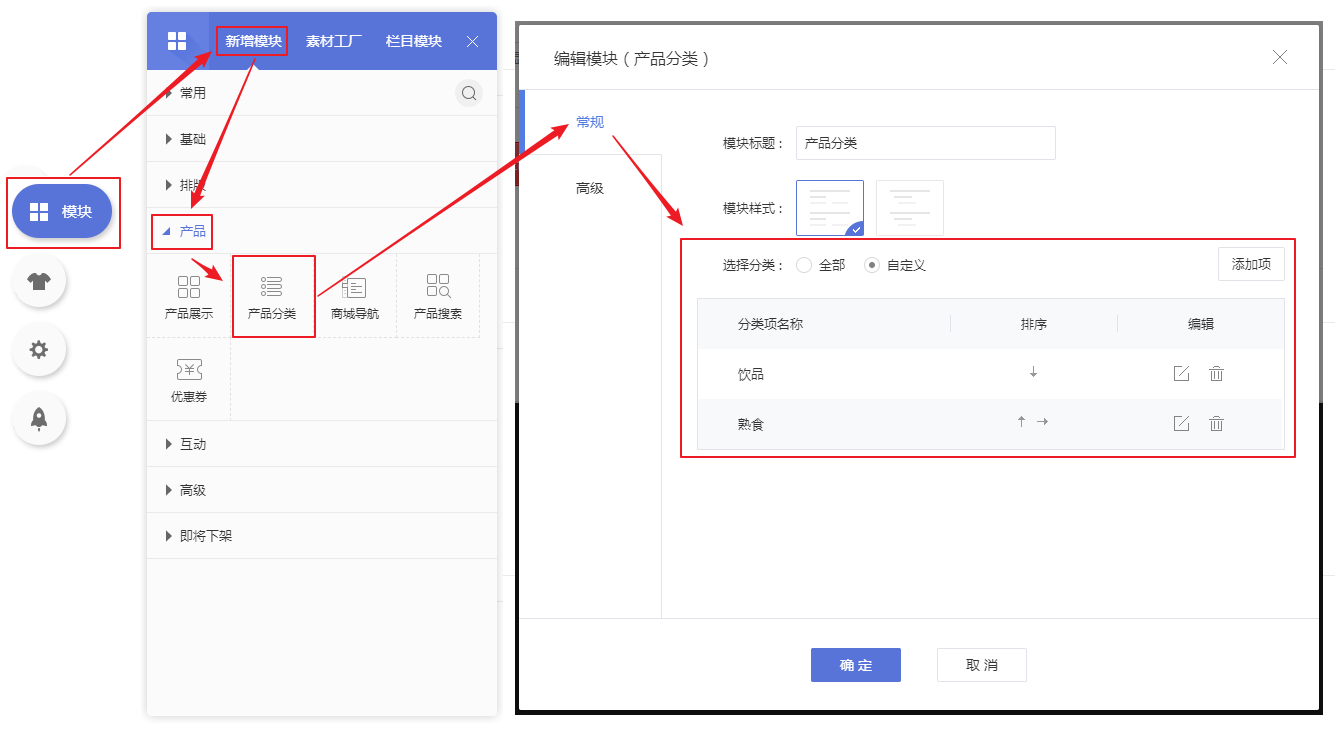Click the 排序 column header
The image size is (1335, 732).
[x=1034, y=324]
